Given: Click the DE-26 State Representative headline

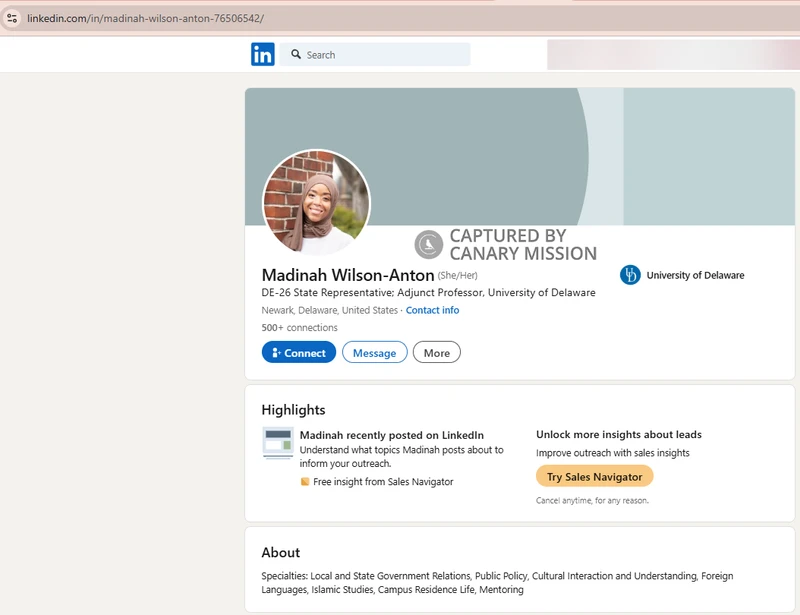Looking at the screenshot, I should 429,292.
